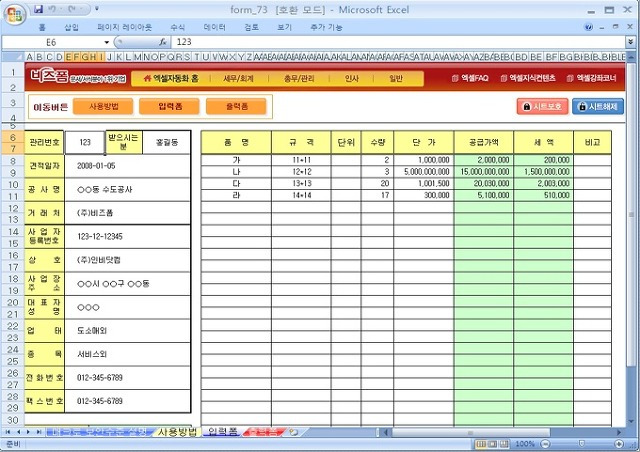Open the 세무/회계 banner menu
The image size is (640, 452).
pyautogui.click(x=238, y=78)
